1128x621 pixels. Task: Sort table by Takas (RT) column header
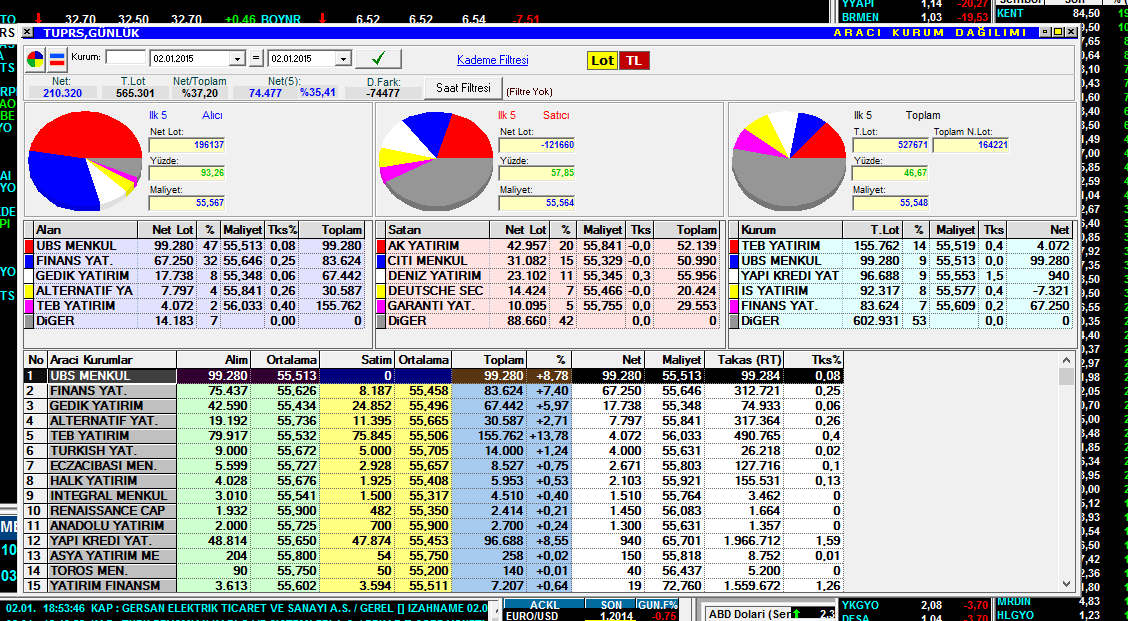(744, 360)
